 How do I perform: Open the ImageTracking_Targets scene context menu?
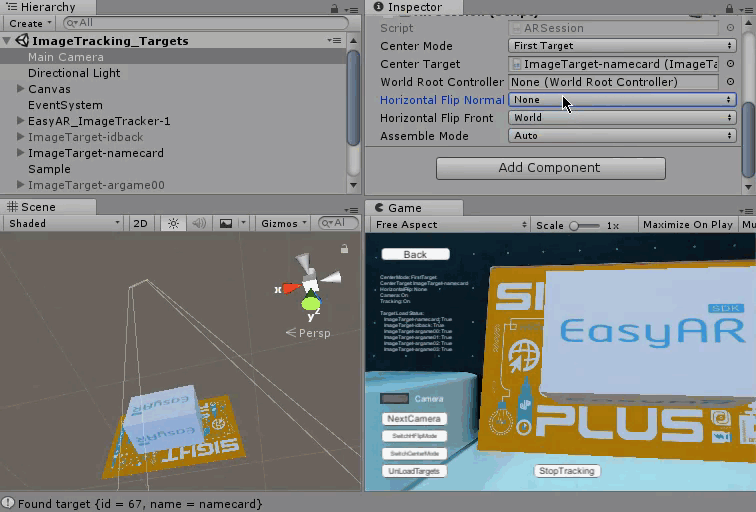click(x=334, y=40)
